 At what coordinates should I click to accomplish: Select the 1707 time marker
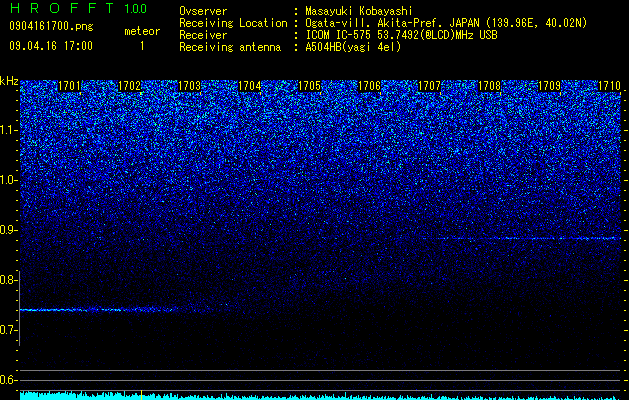[429, 86]
